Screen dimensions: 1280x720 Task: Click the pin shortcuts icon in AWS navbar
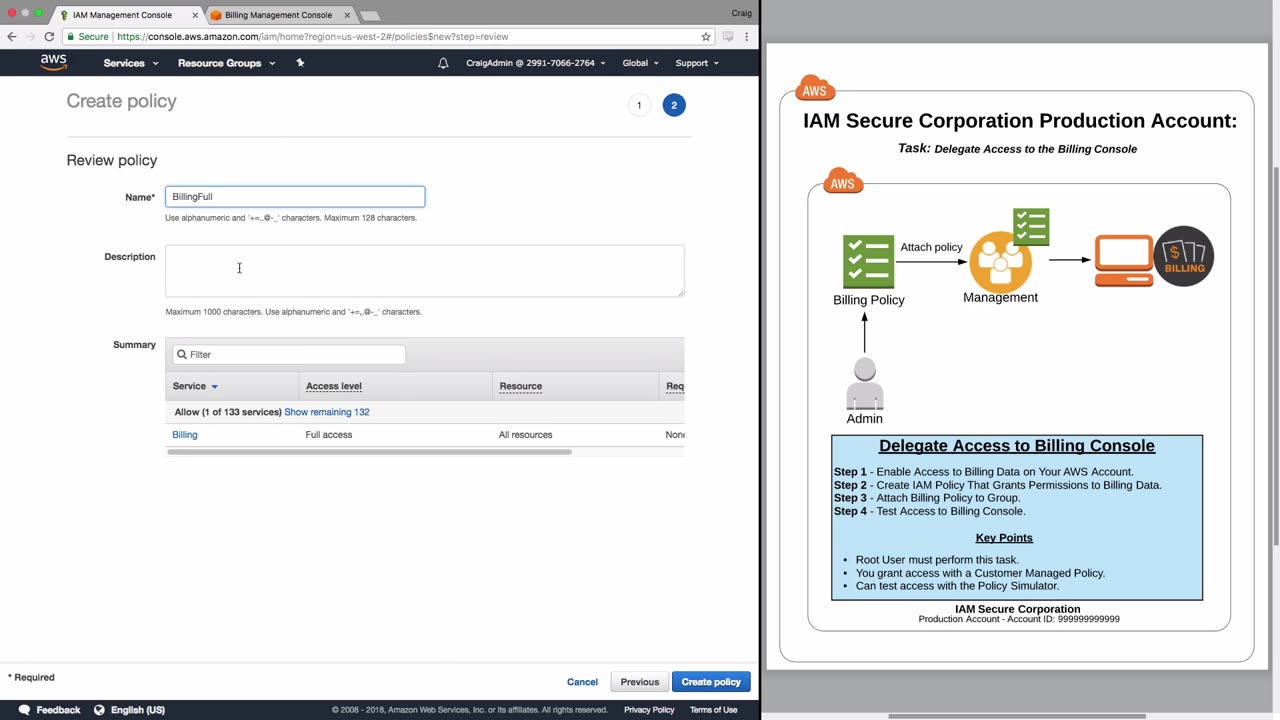[x=300, y=63]
